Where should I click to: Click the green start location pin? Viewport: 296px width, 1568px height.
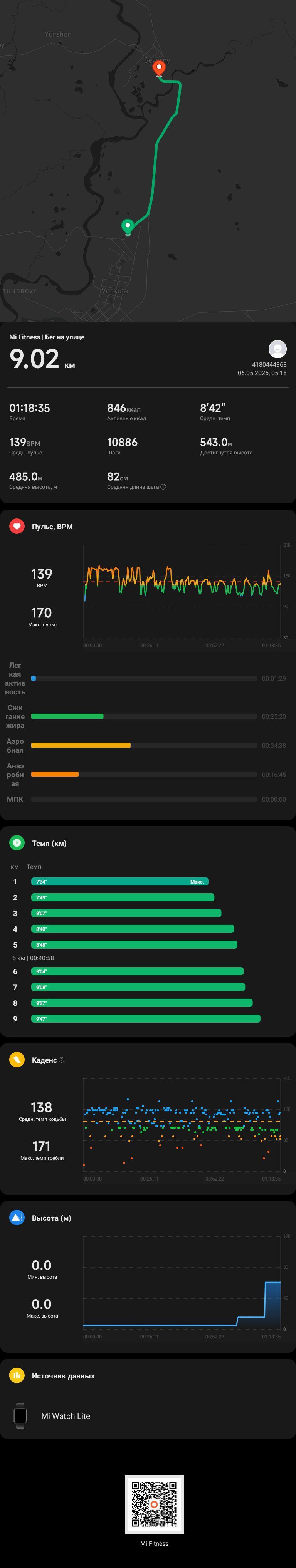coord(128,227)
